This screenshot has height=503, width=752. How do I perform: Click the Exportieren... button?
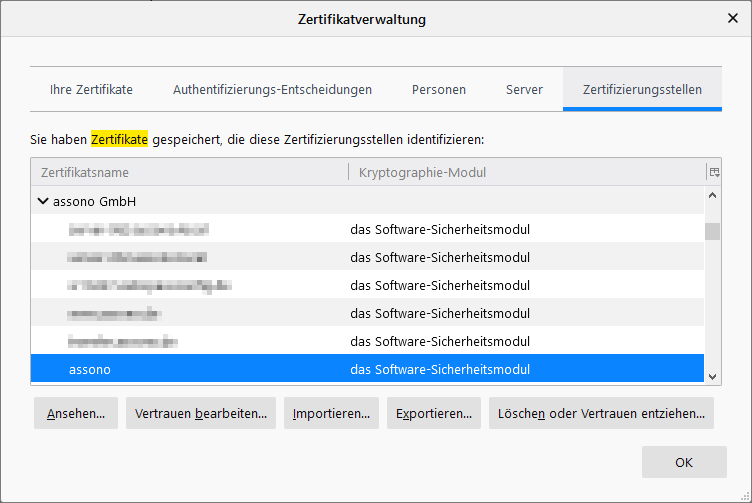click(434, 413)
